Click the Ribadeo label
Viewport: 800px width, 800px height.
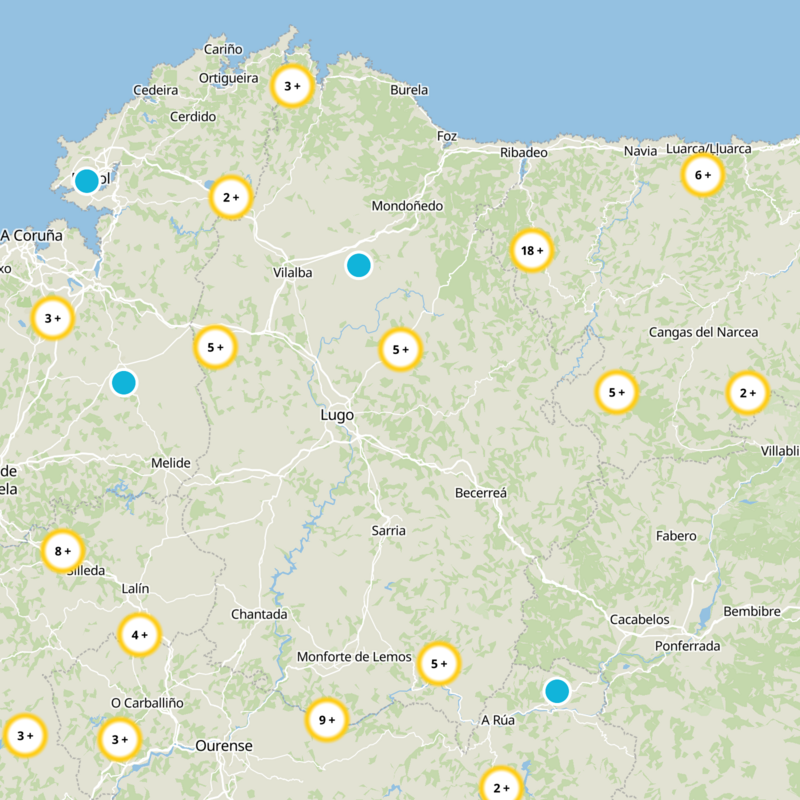[x=524, y=153]
